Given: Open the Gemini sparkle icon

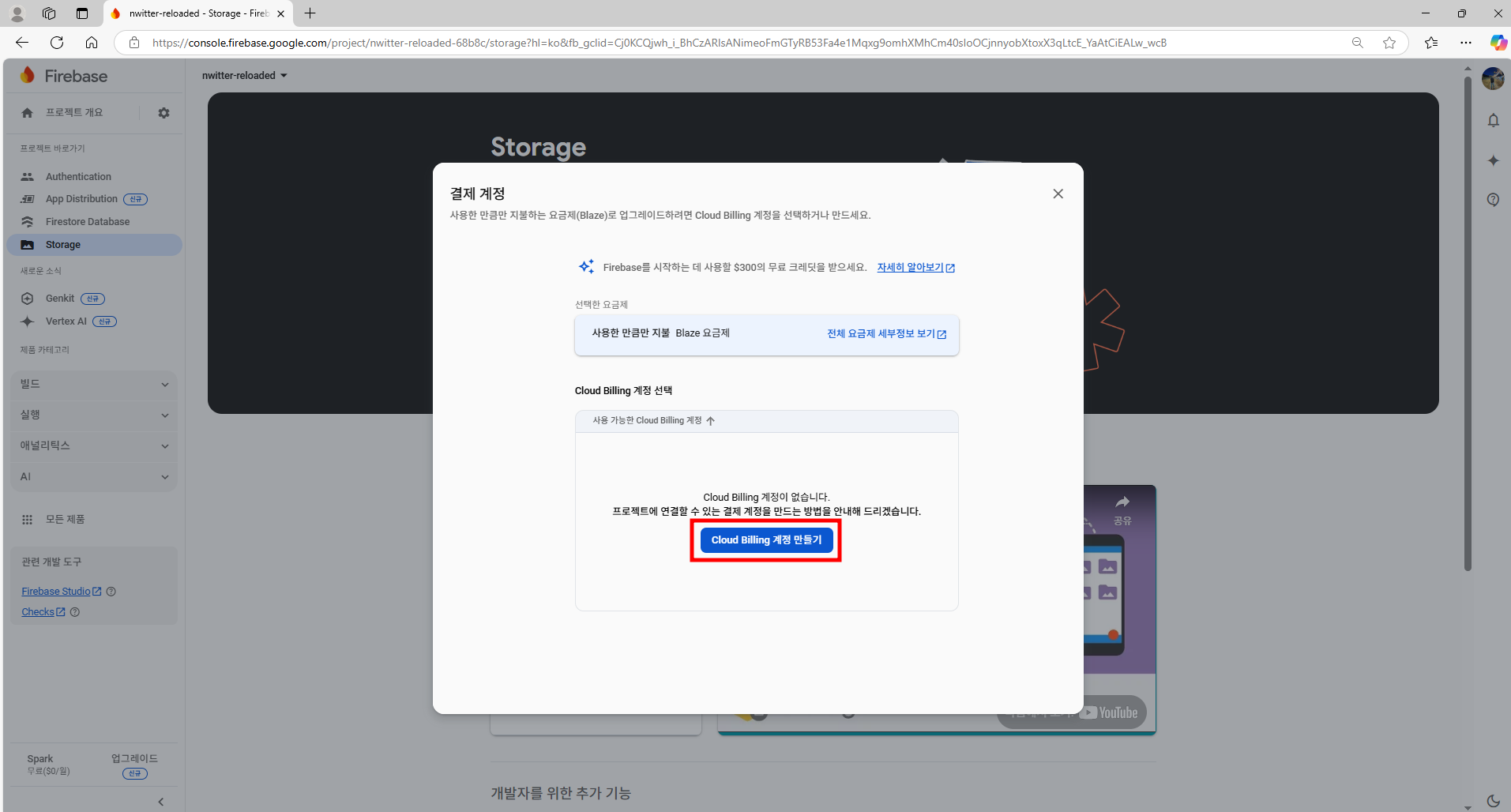Looking at the screenshot, I should [x=1493, y=160].
